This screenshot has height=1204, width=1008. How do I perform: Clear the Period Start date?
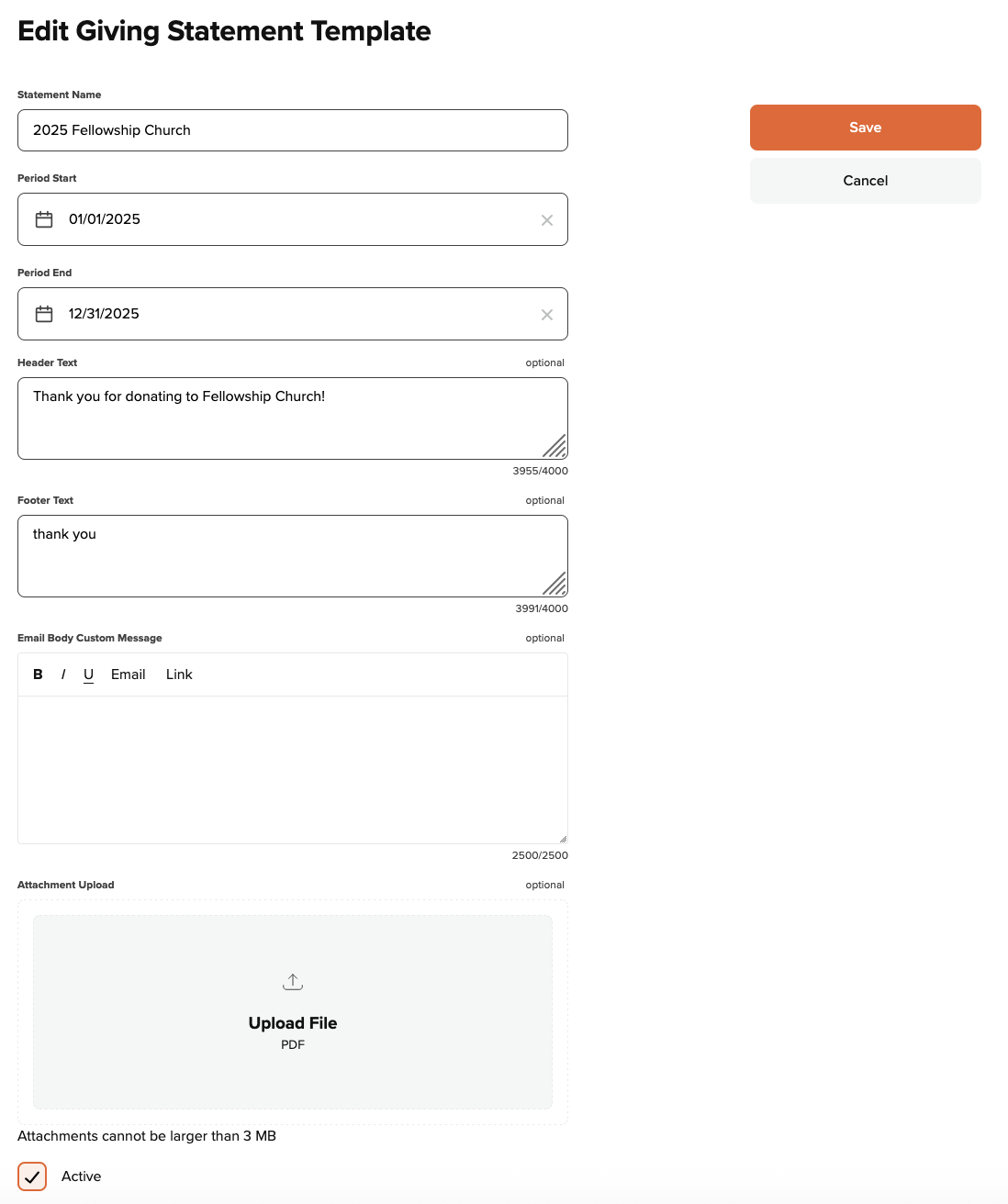click(547, 220)
